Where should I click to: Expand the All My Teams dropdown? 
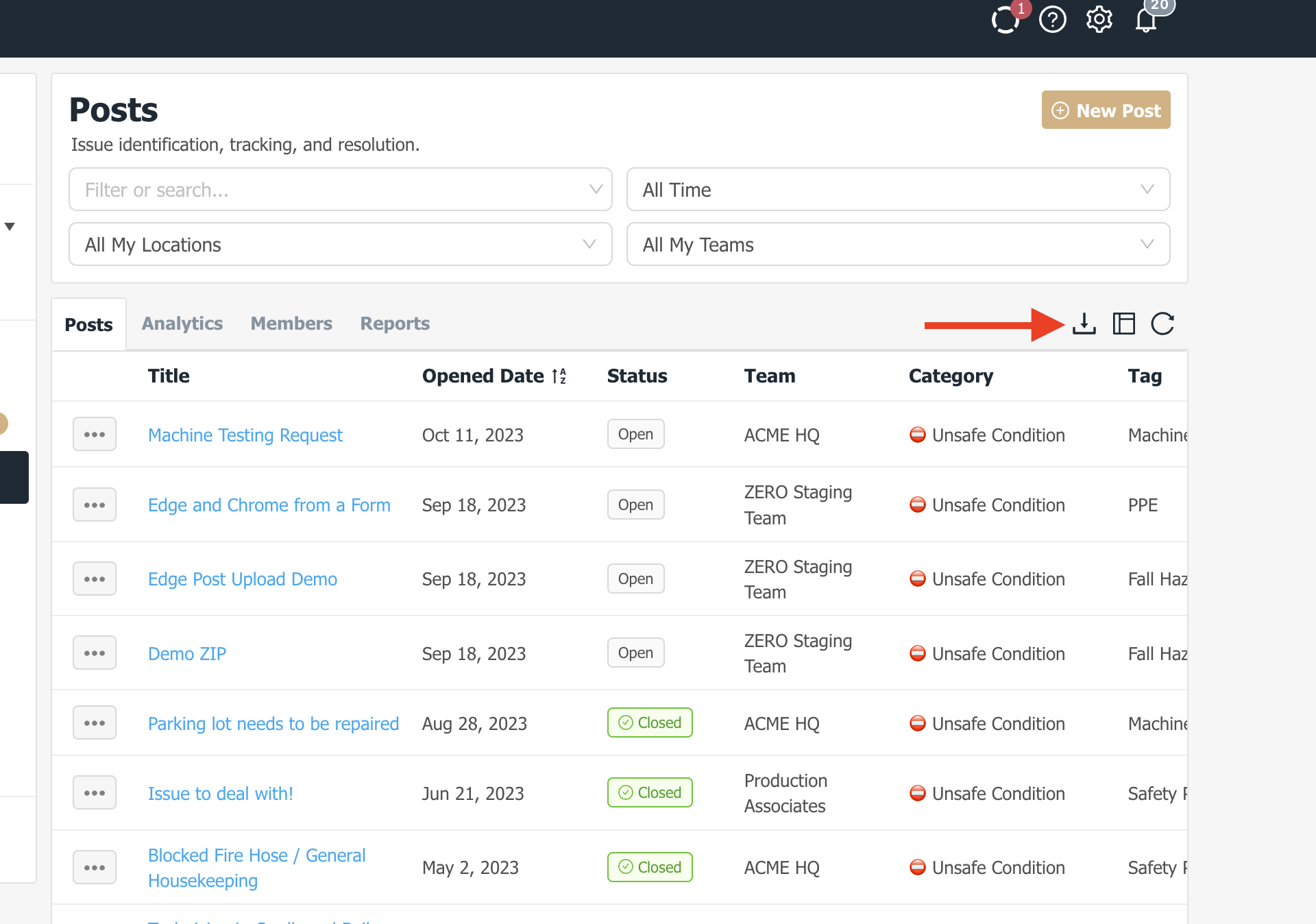click(x=898, y=245)
